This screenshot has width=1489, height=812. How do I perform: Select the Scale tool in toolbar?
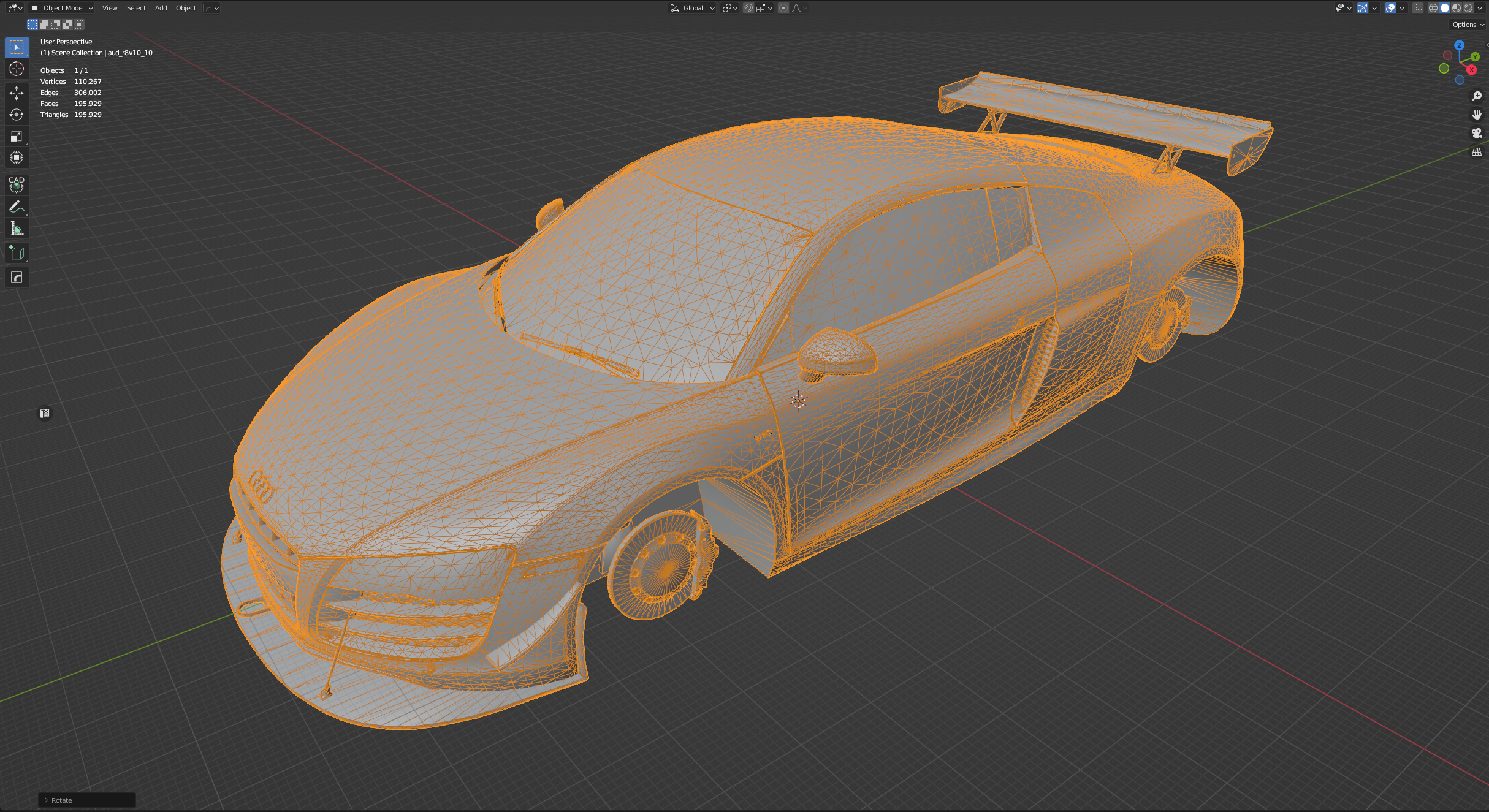(x=17, y=136)
